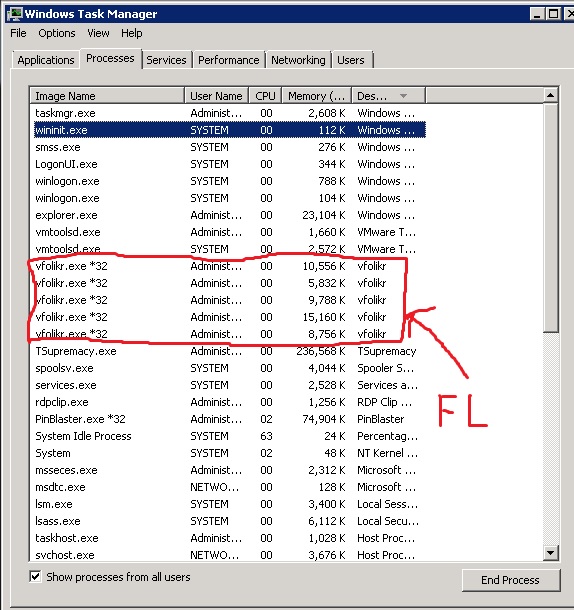
Task: Click the RDP Clip description cell
Action: pyautogui.click(x=384, y=402)
